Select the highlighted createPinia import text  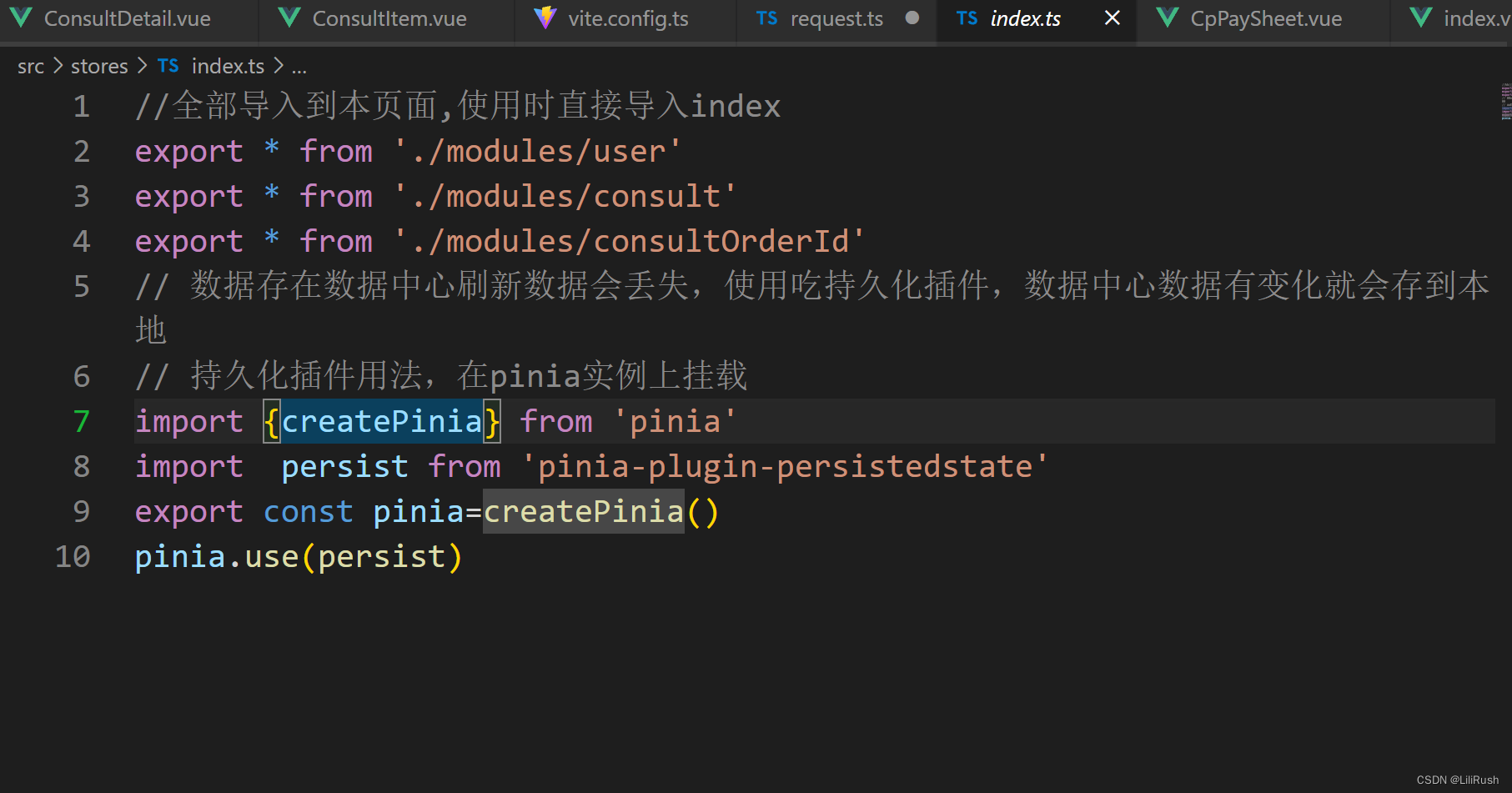pos(384,422)
